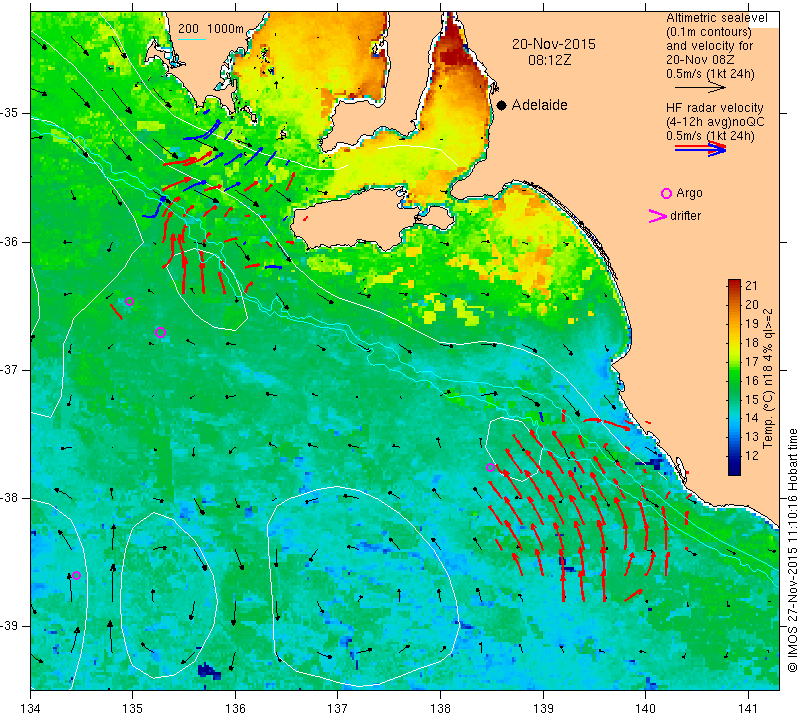
Task: Click the Argo float marker near 138.5E 37.8S
Action: point(490,467)
